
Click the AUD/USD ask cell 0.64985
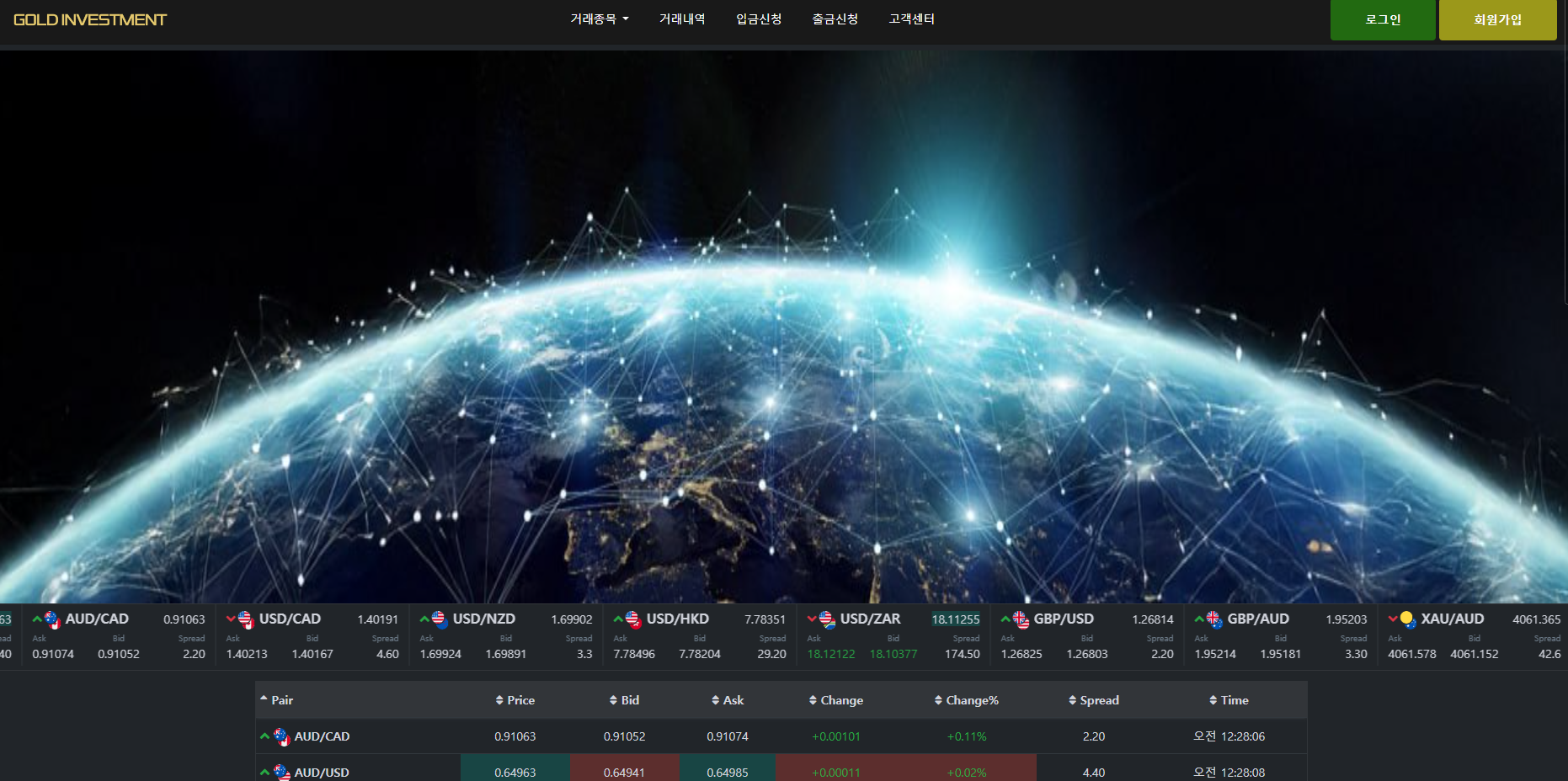pos(728,768)
